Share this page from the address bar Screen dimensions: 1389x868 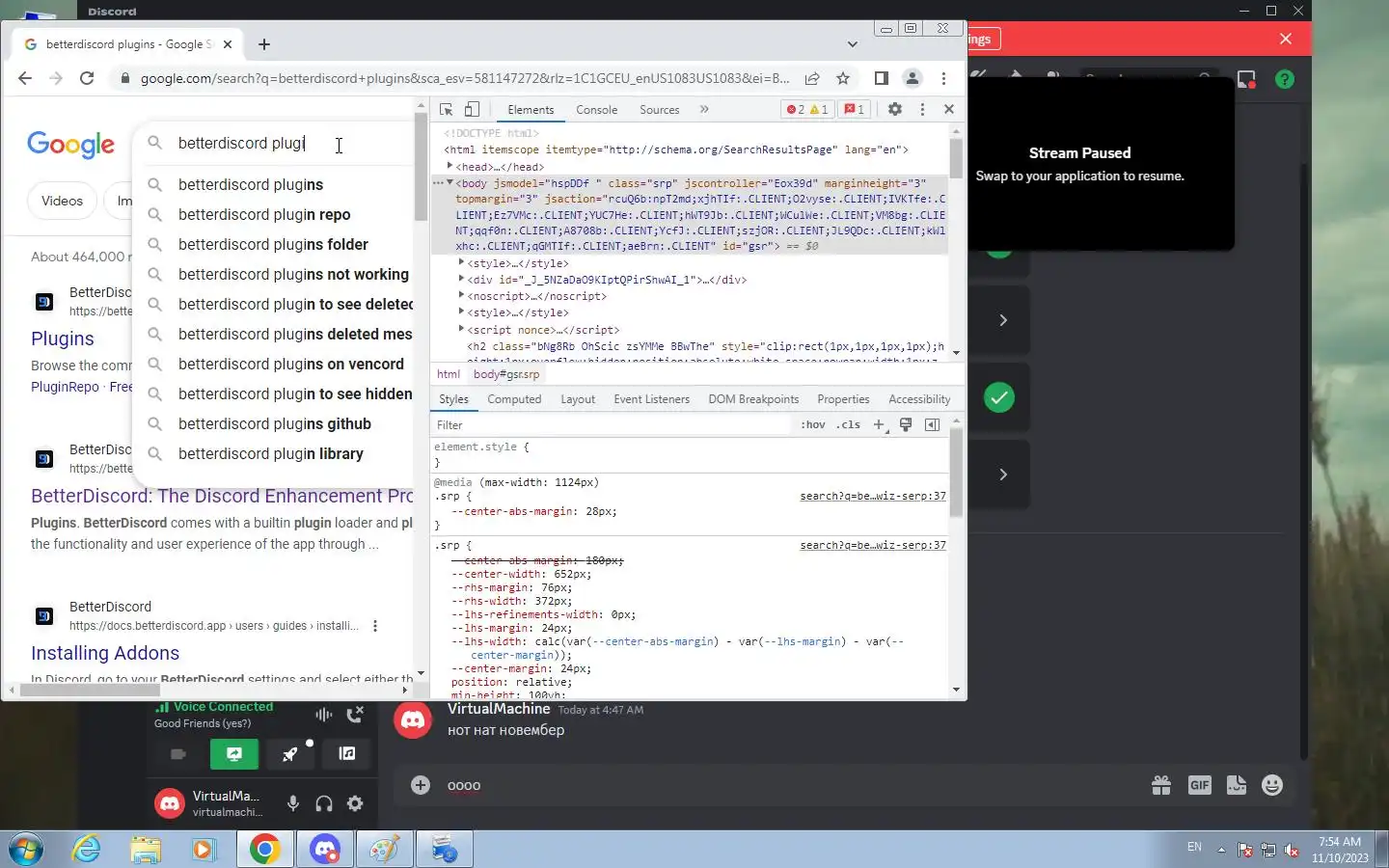812,78
